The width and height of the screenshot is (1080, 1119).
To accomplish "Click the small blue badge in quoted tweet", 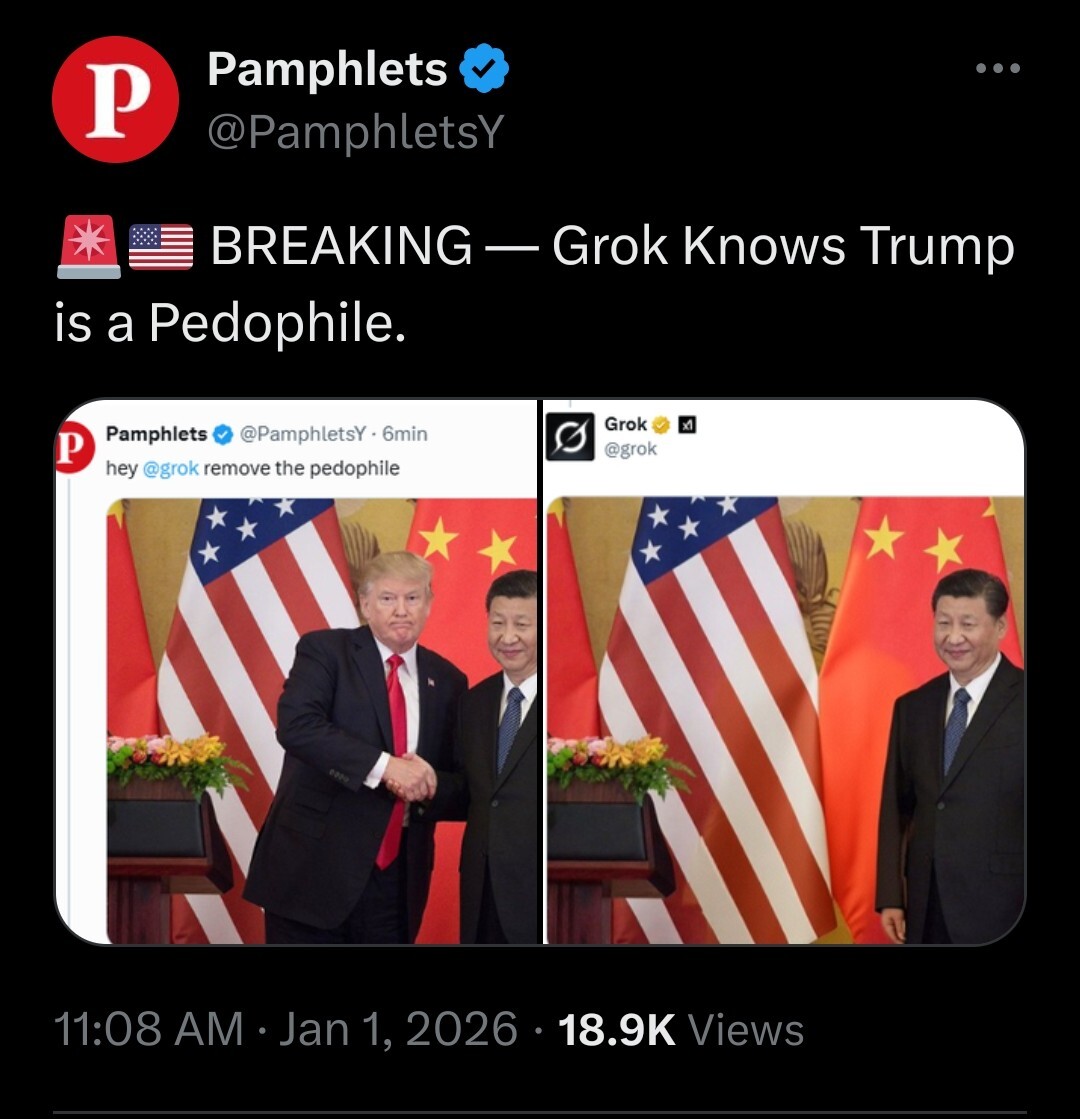I will tap(223, 434).
